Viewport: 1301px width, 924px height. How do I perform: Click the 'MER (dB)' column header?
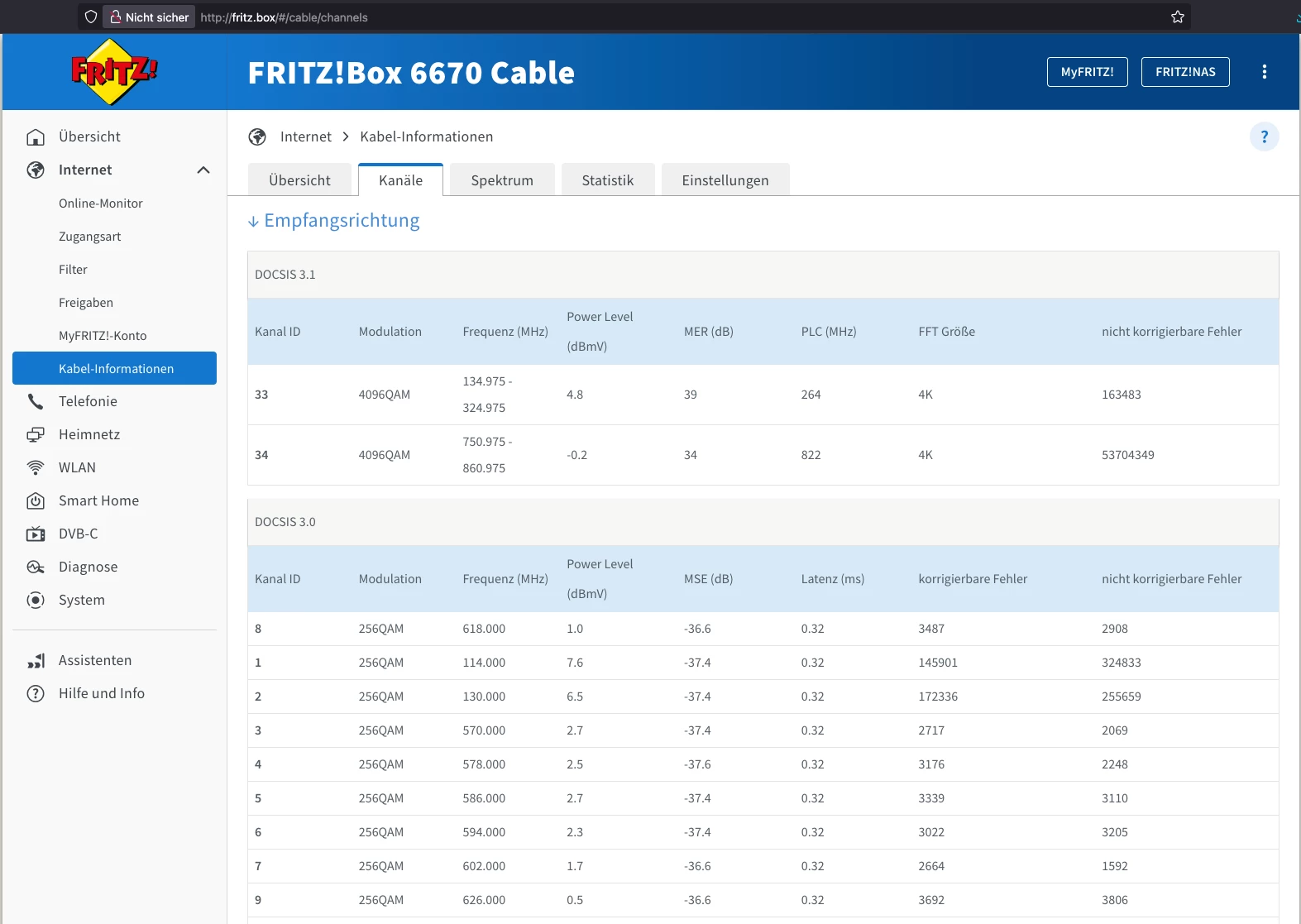click(709, 332)
